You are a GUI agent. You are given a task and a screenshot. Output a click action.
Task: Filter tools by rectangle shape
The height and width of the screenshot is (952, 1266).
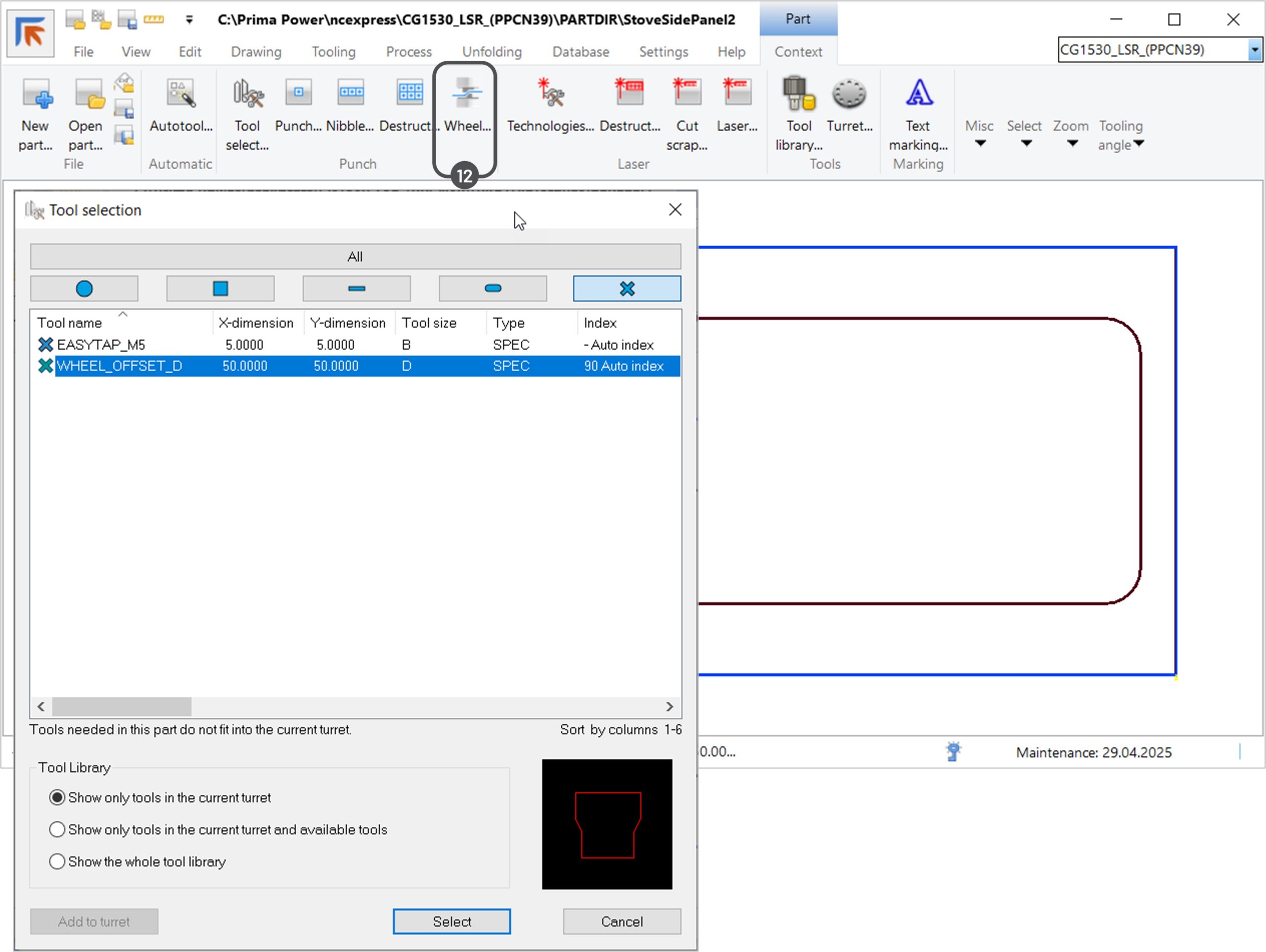(x=357, y=288)
